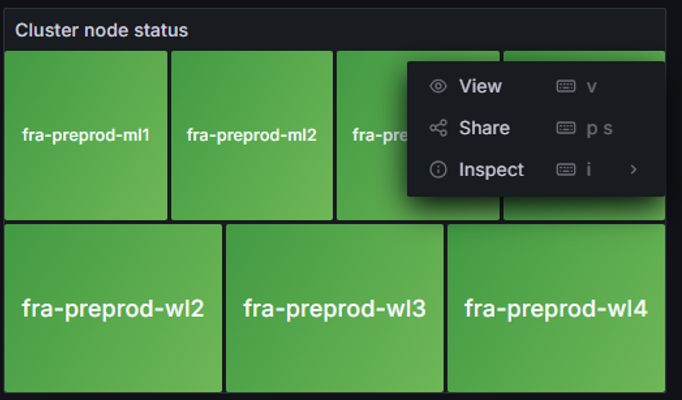Click the 'v' shortcut hint for View
Viewport: 682px width, 400px height.
592,87
